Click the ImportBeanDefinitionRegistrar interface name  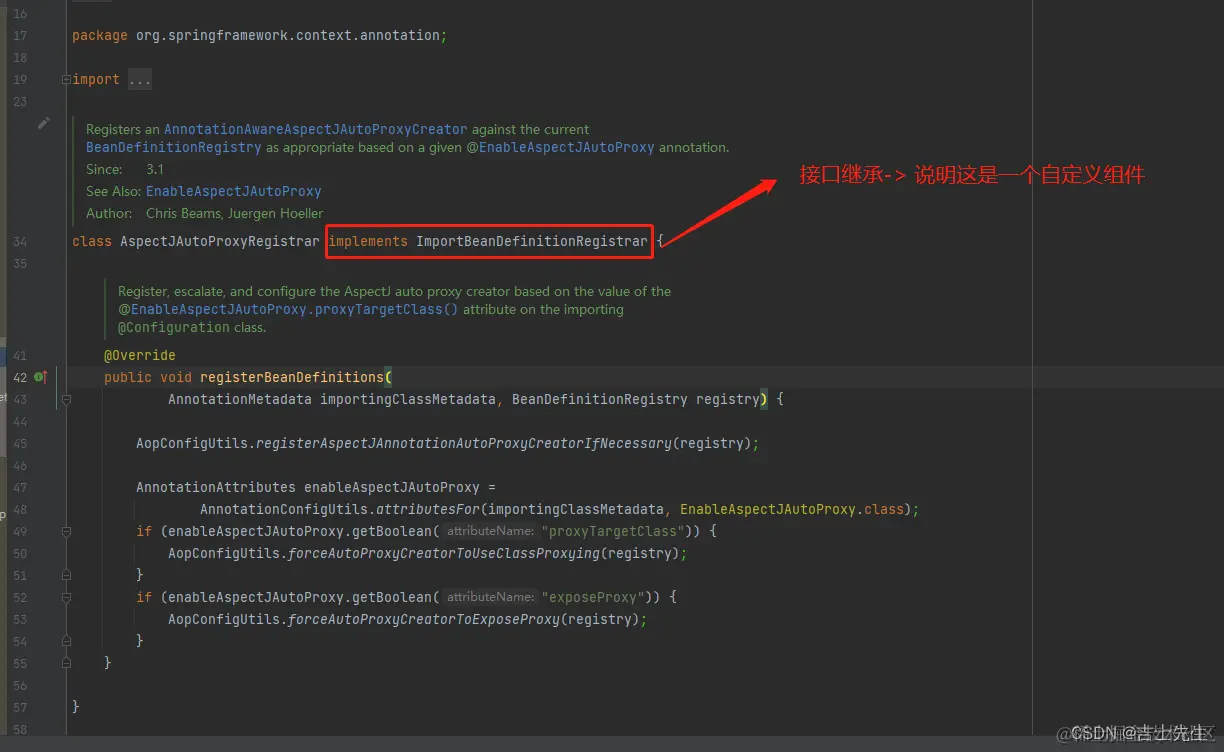[532, 241]
